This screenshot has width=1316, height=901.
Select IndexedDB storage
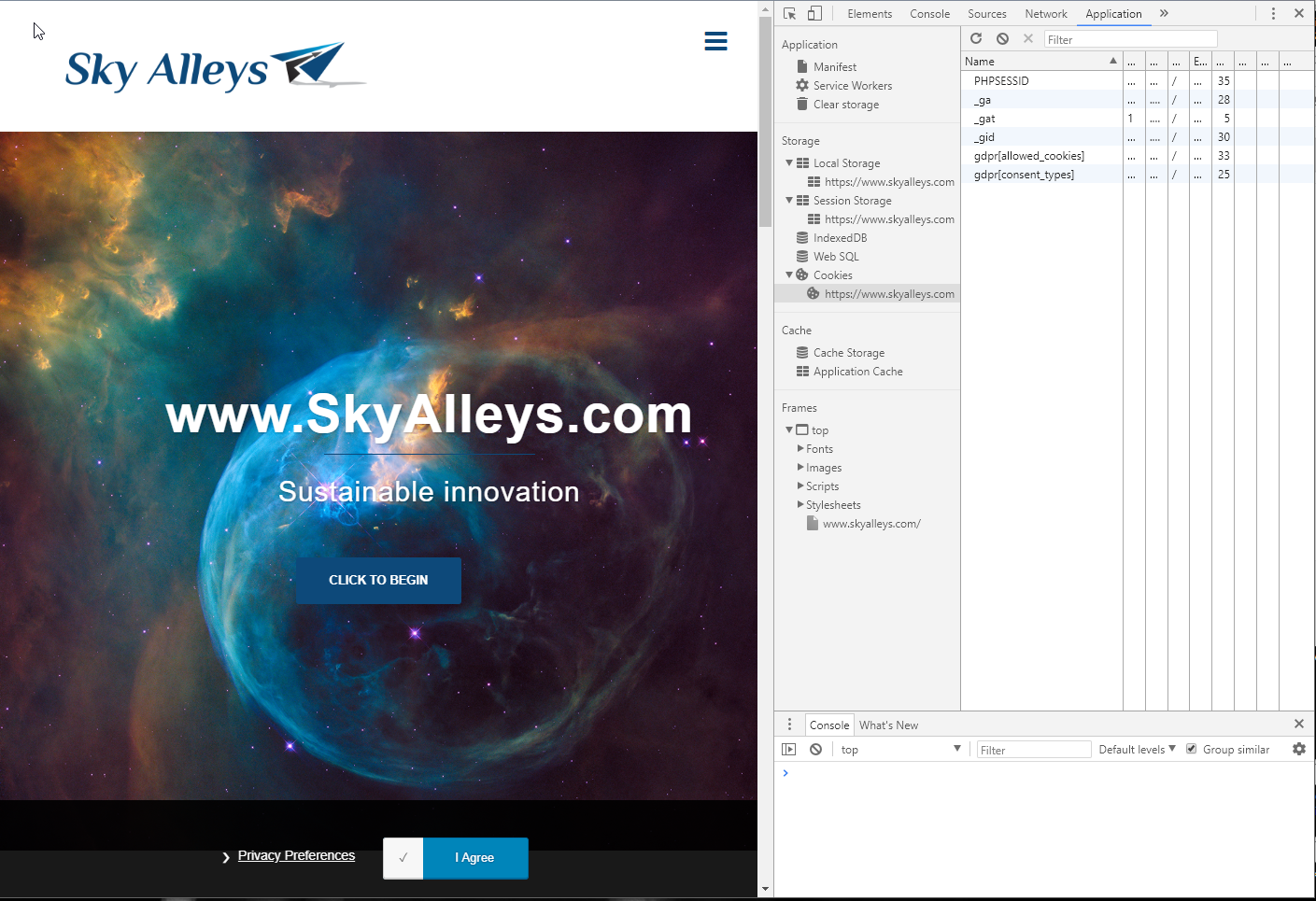[840, 237]
